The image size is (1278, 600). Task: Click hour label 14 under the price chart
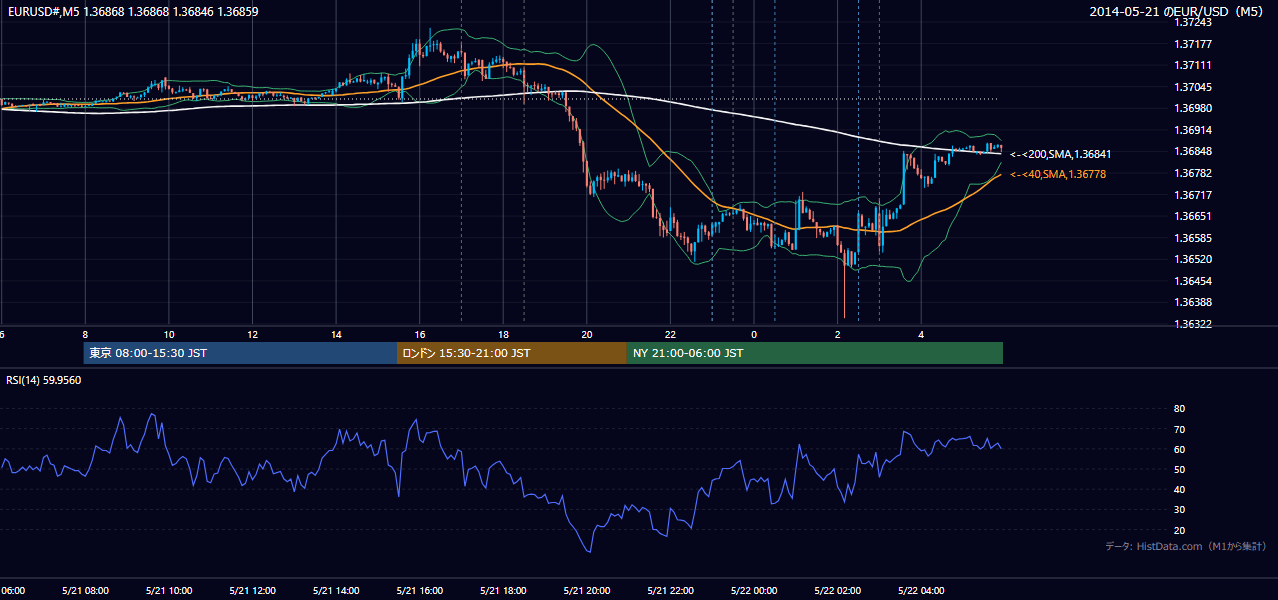[x=336, y=334]
